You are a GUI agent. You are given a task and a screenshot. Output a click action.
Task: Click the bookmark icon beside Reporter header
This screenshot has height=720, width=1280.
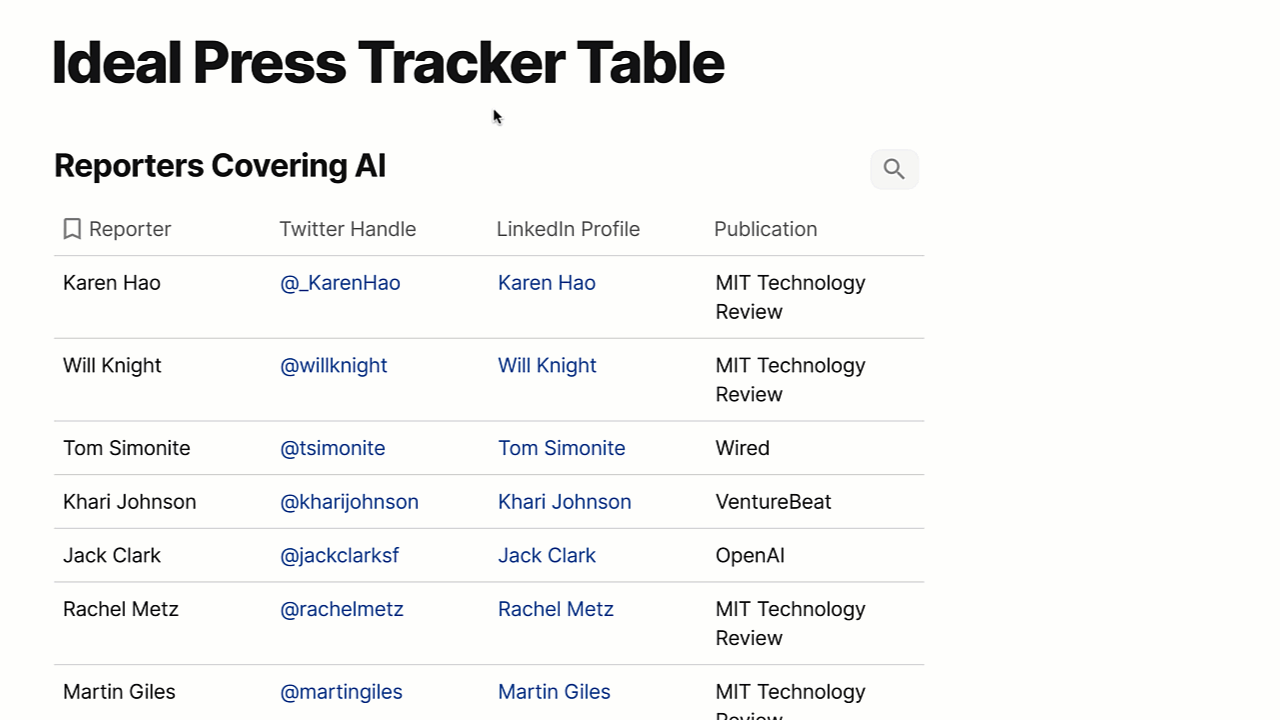[72, 229]
